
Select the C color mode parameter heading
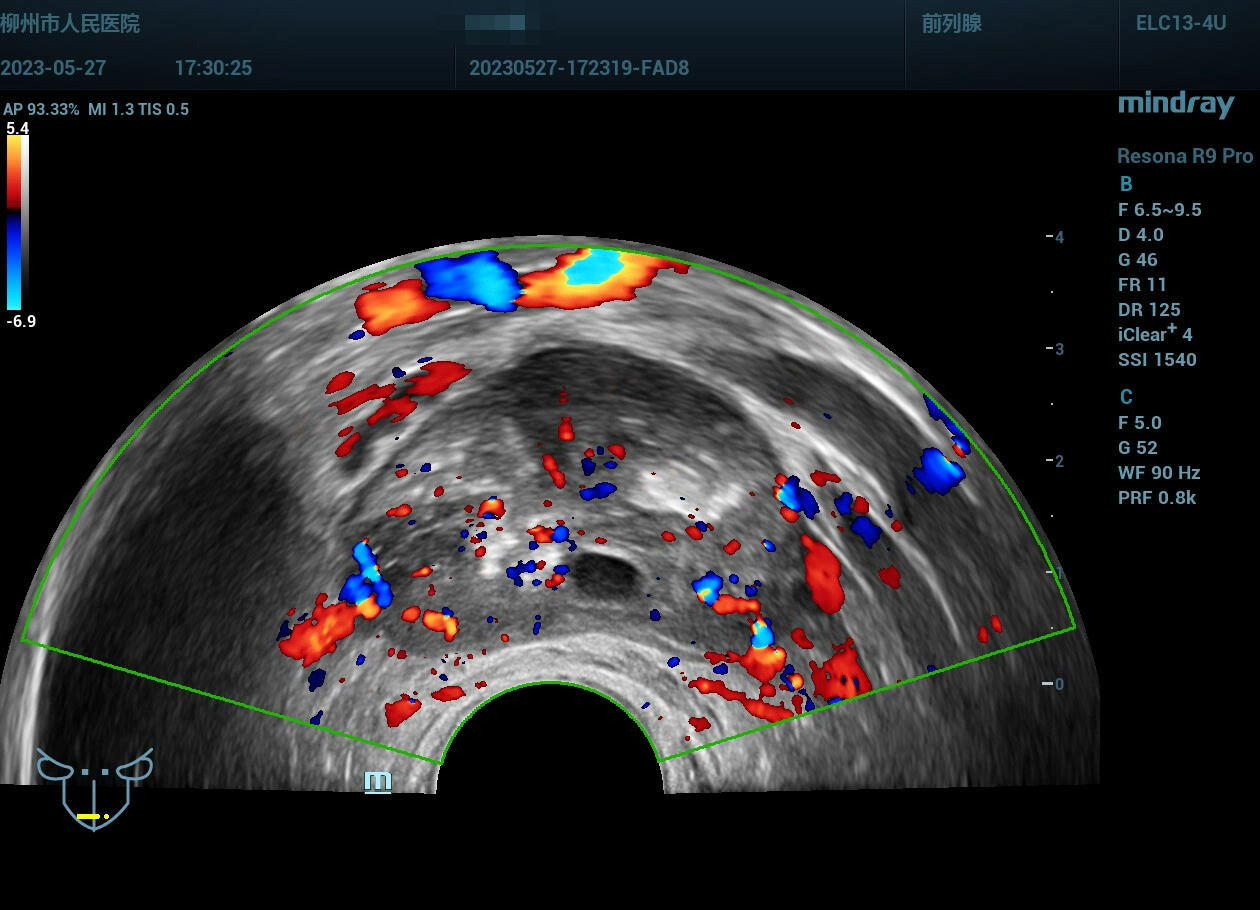(1126, 397)
